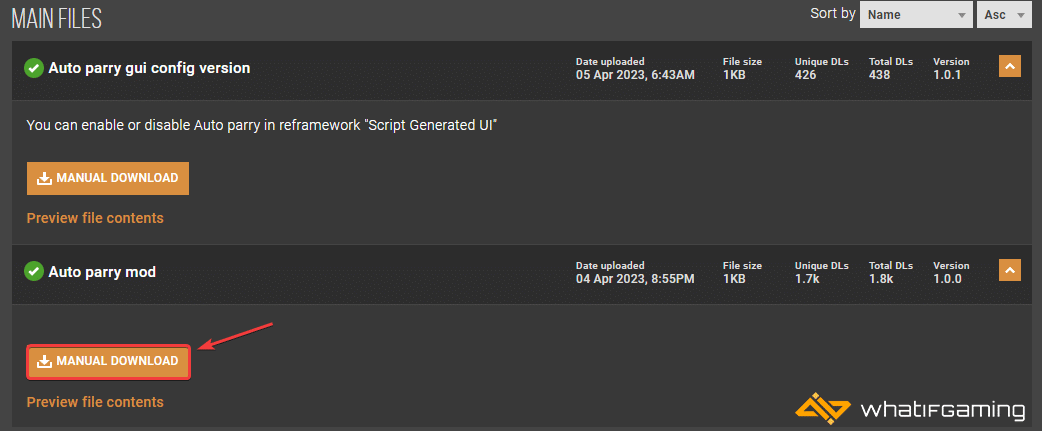1042x431 pixels.
Task: Preview file contents of gui config version
Action: click(x=95, y=218)
